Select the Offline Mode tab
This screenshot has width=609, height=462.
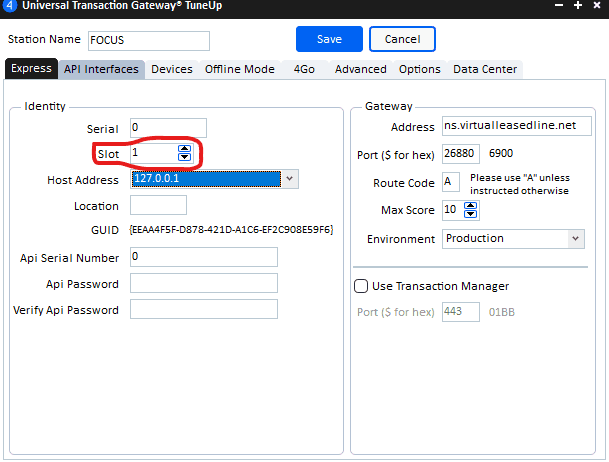click(x=240, y=69)
